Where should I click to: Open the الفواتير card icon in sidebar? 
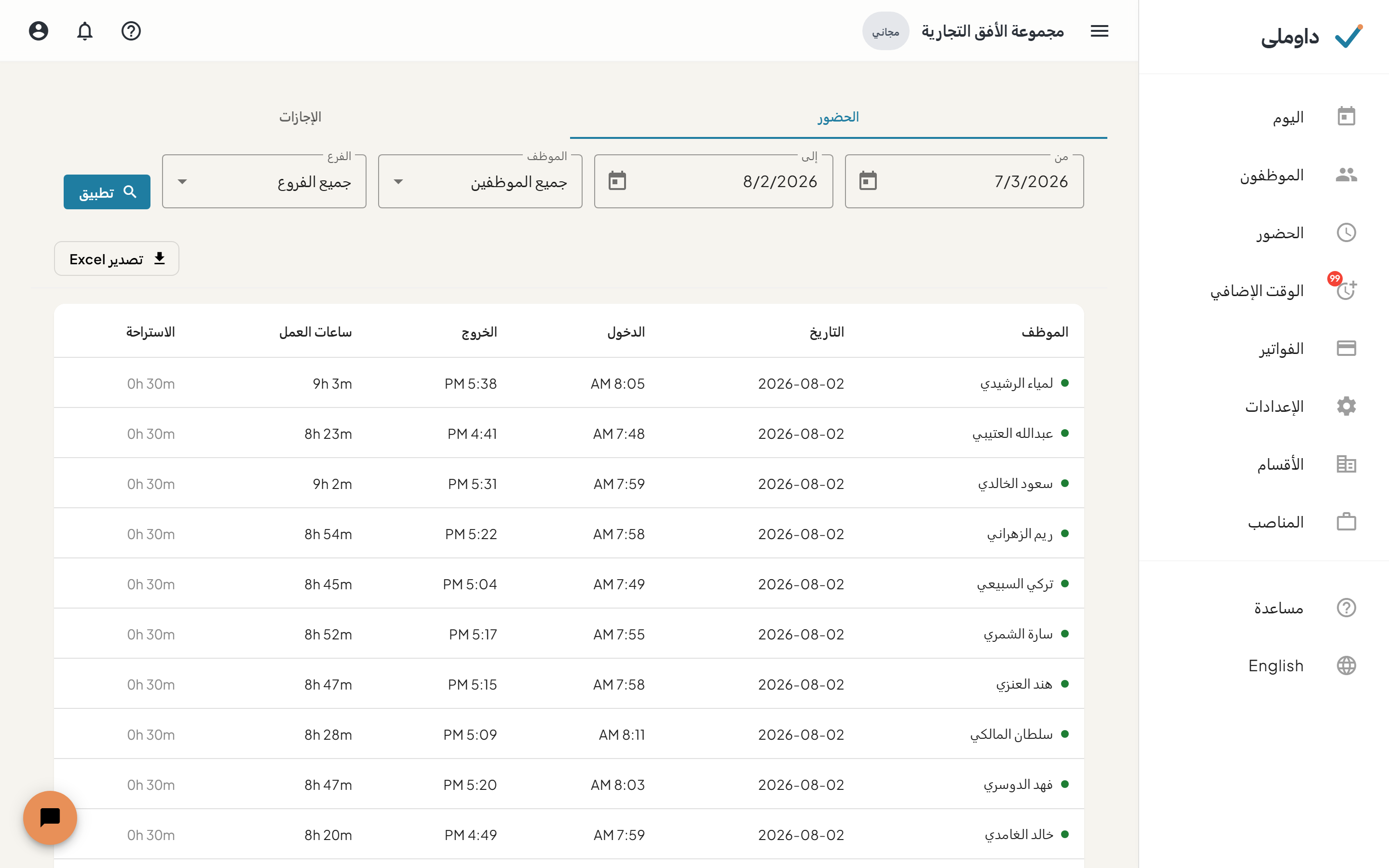[1346, 349]
